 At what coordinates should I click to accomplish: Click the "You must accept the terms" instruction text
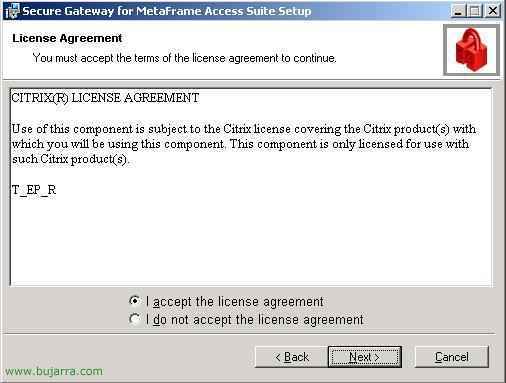[x=184, y=58]
